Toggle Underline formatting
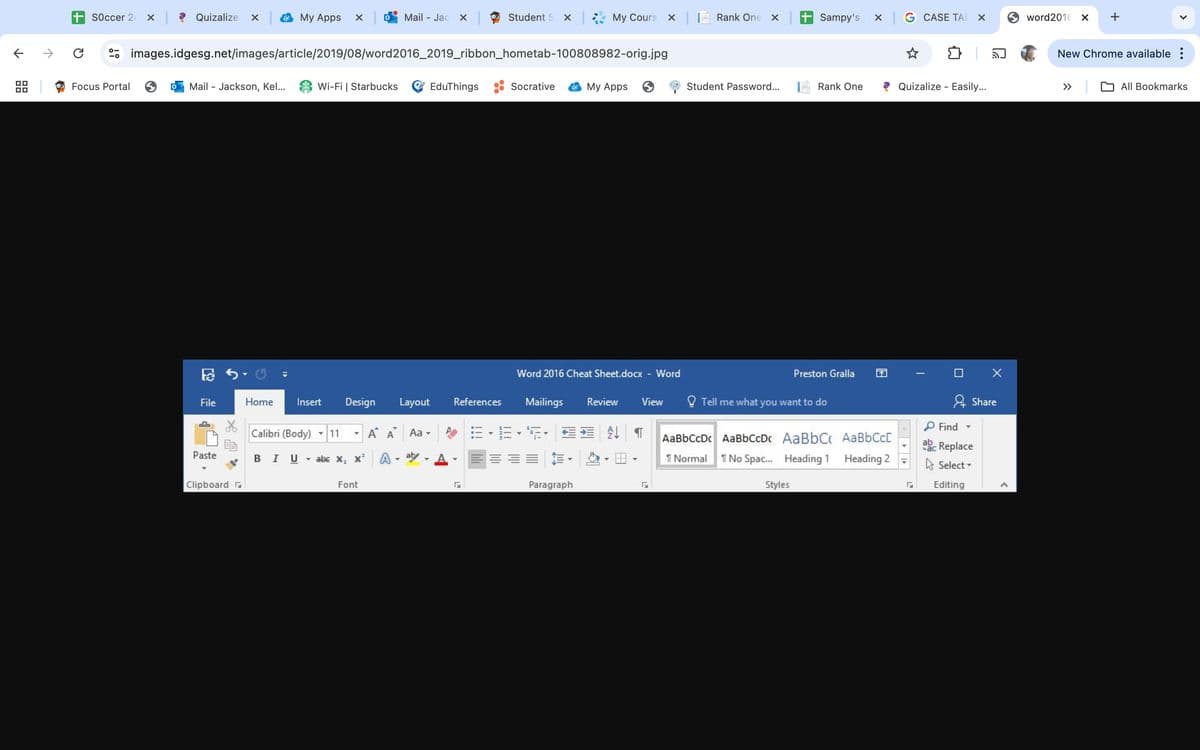Screen dimensions: 1200x750 point(294,459)
